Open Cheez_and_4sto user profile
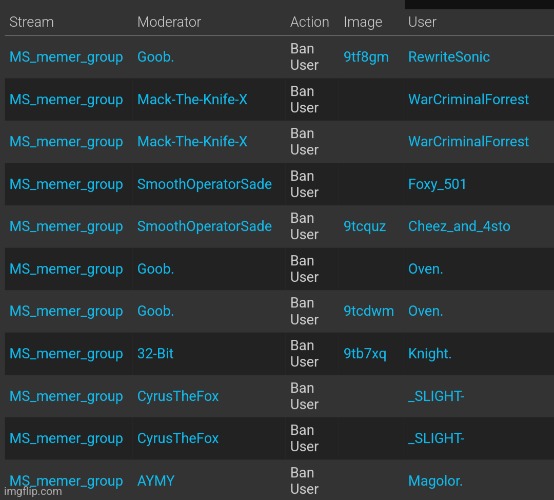 click(x=459, y=227)
